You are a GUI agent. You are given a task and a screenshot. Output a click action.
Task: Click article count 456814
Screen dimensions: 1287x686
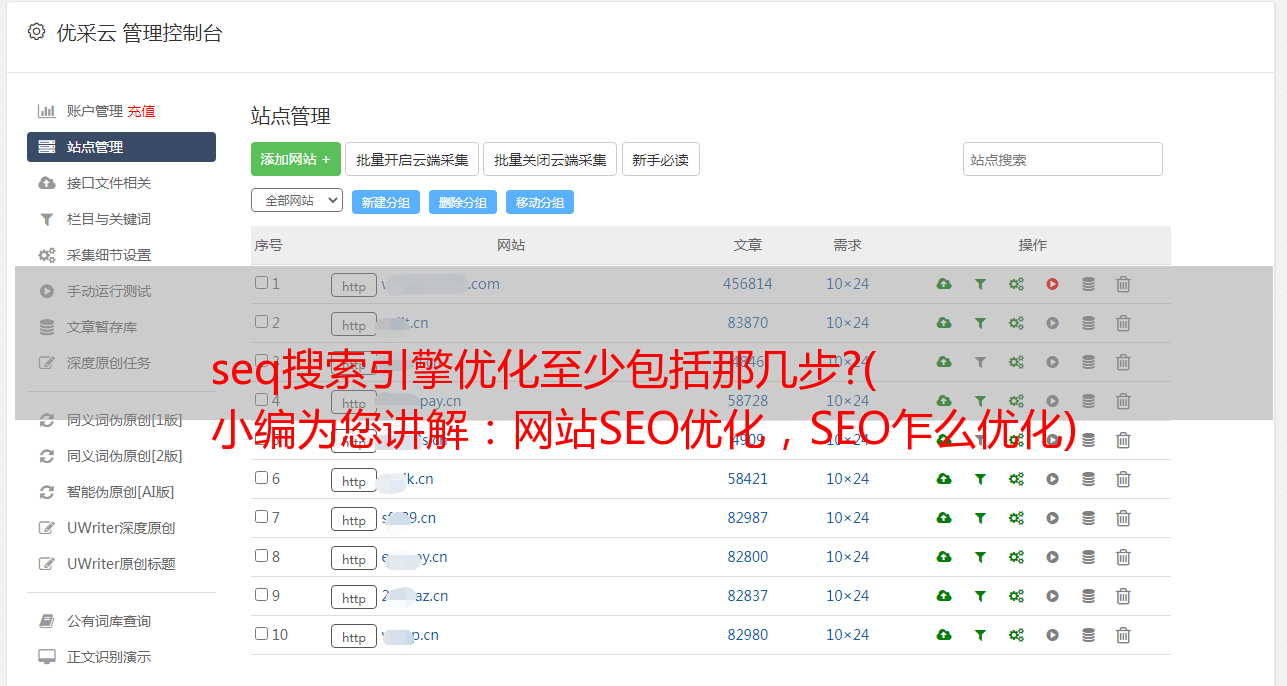click(x=748, y=284)
